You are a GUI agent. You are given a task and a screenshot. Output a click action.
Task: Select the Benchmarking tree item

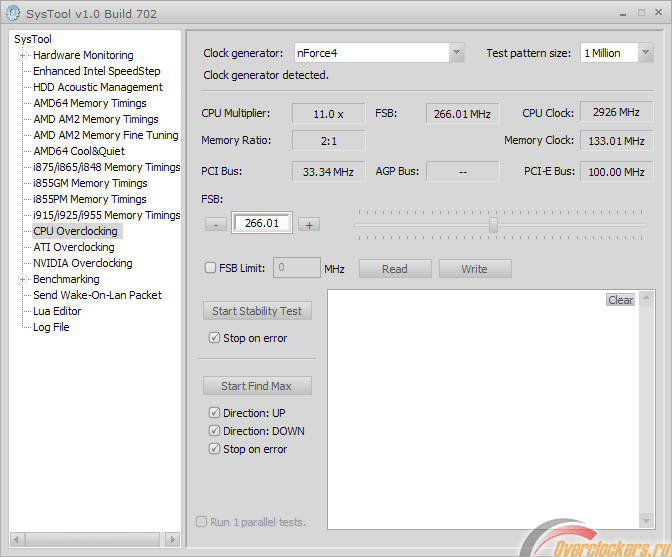(66, 279)
